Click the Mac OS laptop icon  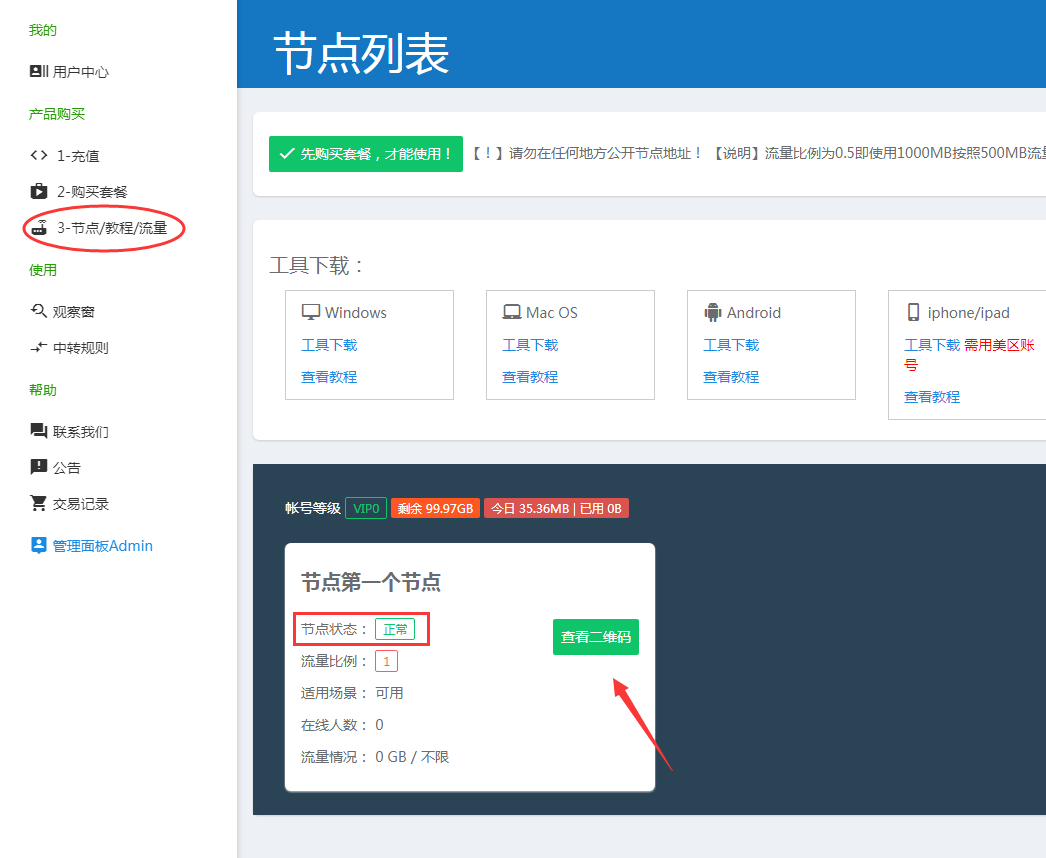pyautogui.click(x=513, y=312)
